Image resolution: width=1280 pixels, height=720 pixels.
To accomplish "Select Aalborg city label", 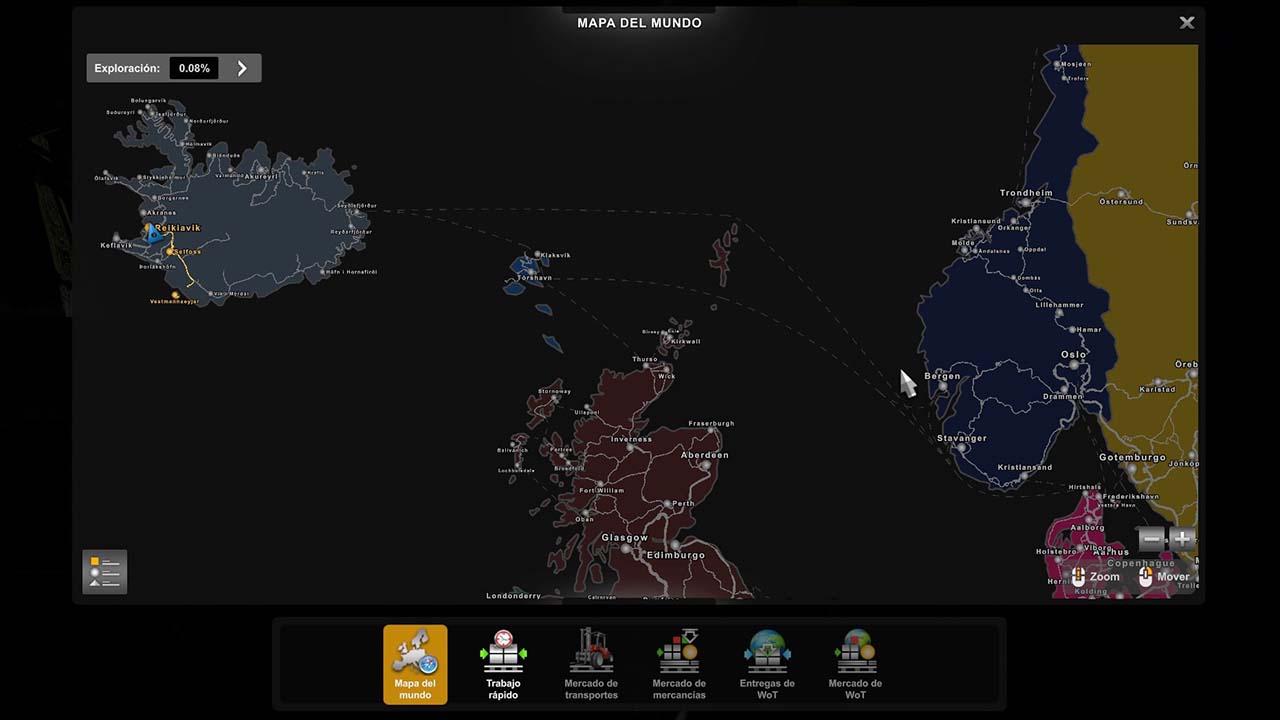I will (1087, 527).
